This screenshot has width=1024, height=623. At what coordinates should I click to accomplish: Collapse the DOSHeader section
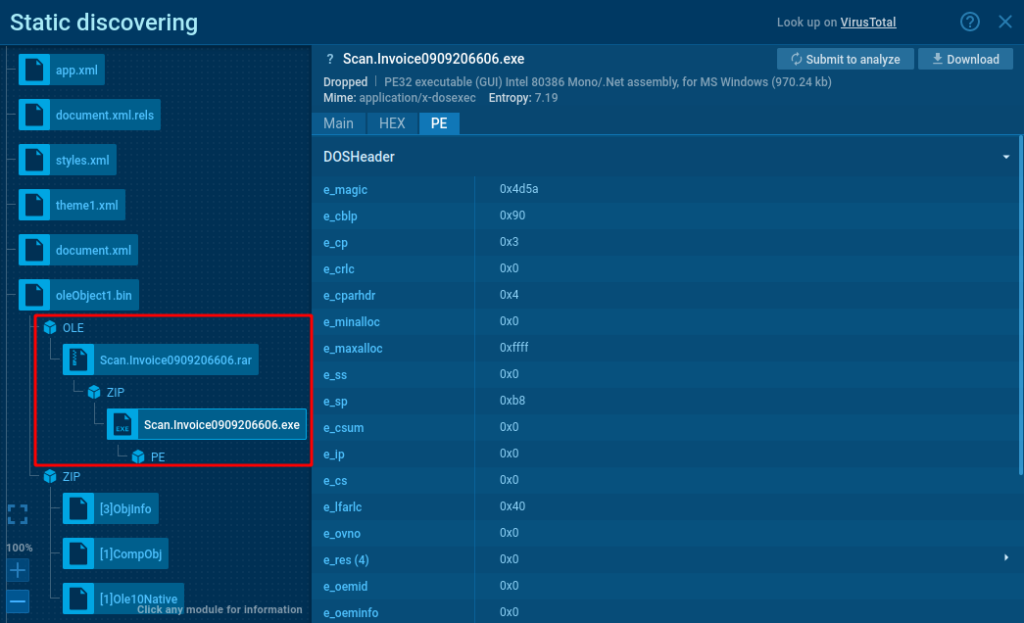pyautogui.click(x=1005, y=157)
